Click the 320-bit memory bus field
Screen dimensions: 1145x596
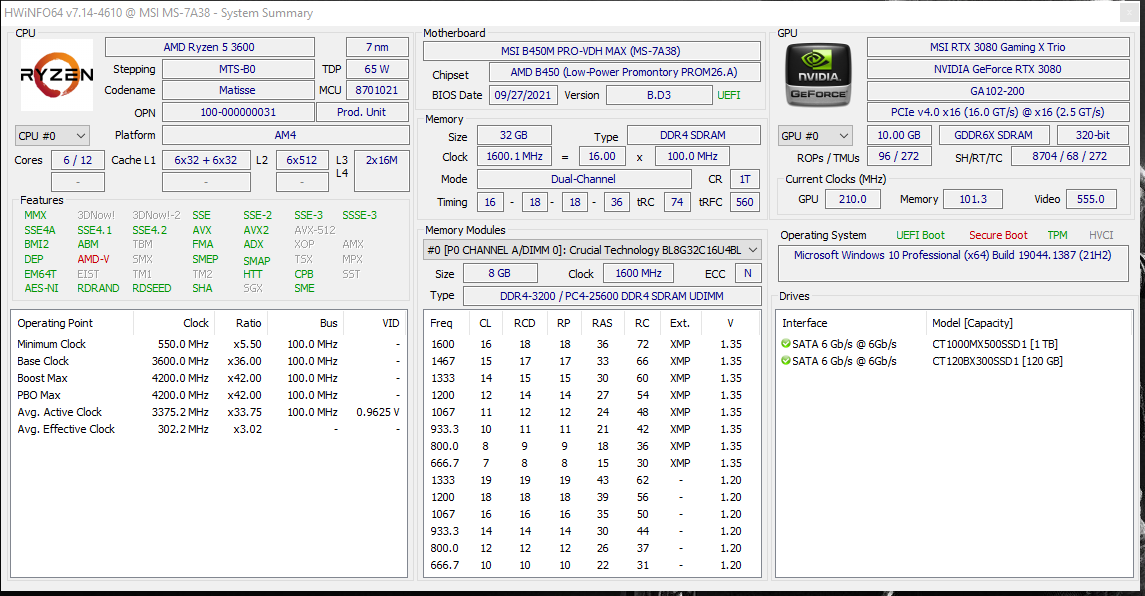point(1092,135)
